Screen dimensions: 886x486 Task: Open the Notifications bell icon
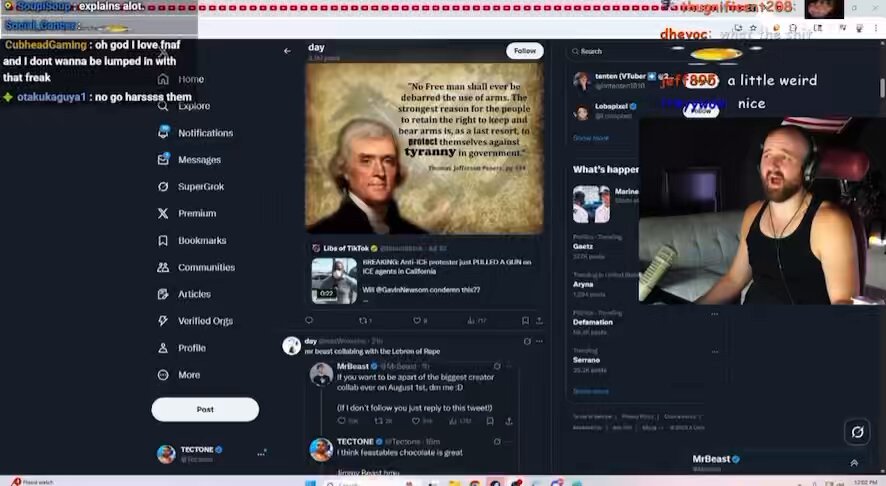coord(163,132)
